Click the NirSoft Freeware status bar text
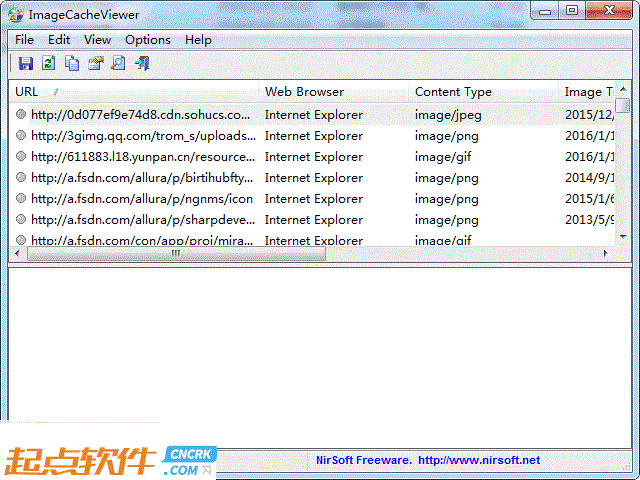Image resolution: width=640 pixels, height=480 pixels. 364,460
